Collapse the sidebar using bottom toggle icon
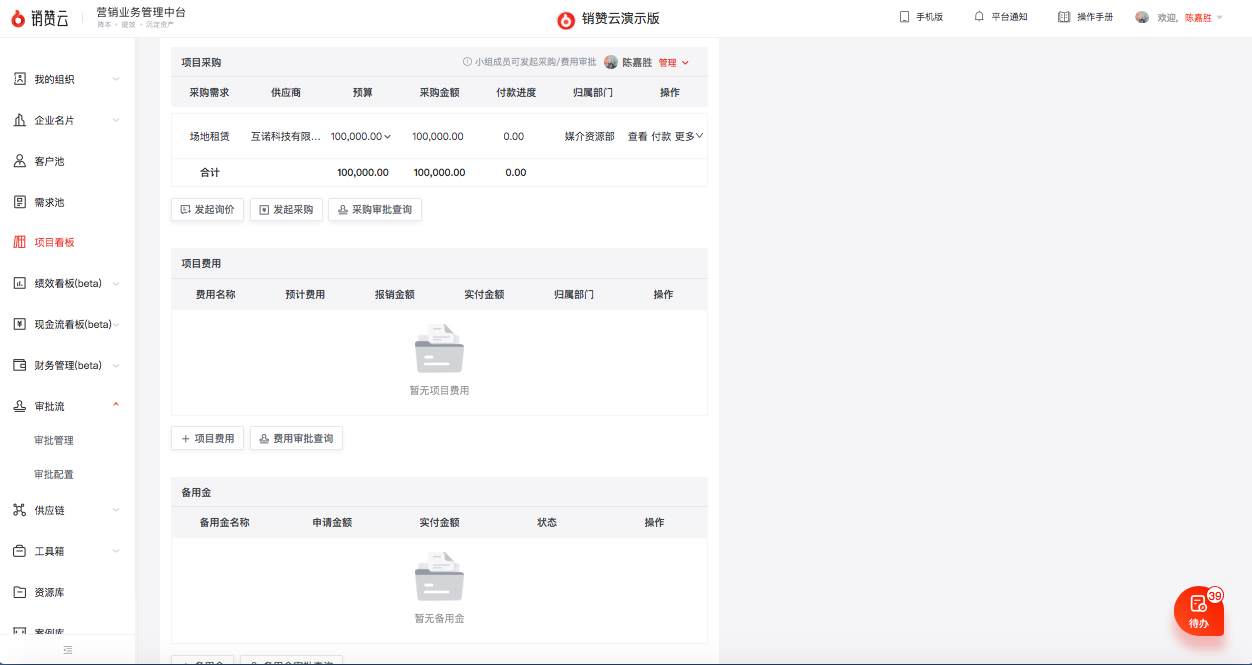Viewport: 1252px width, 665px height. coord(67,650)
